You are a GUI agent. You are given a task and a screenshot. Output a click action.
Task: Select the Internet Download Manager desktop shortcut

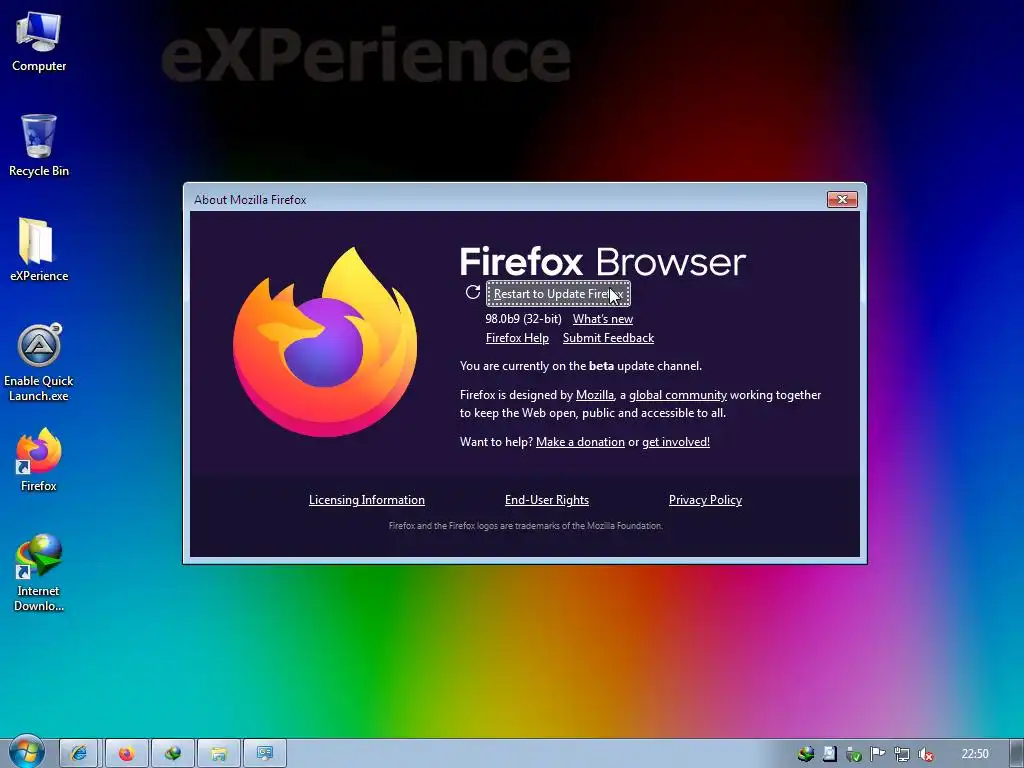tap(39, 572)
